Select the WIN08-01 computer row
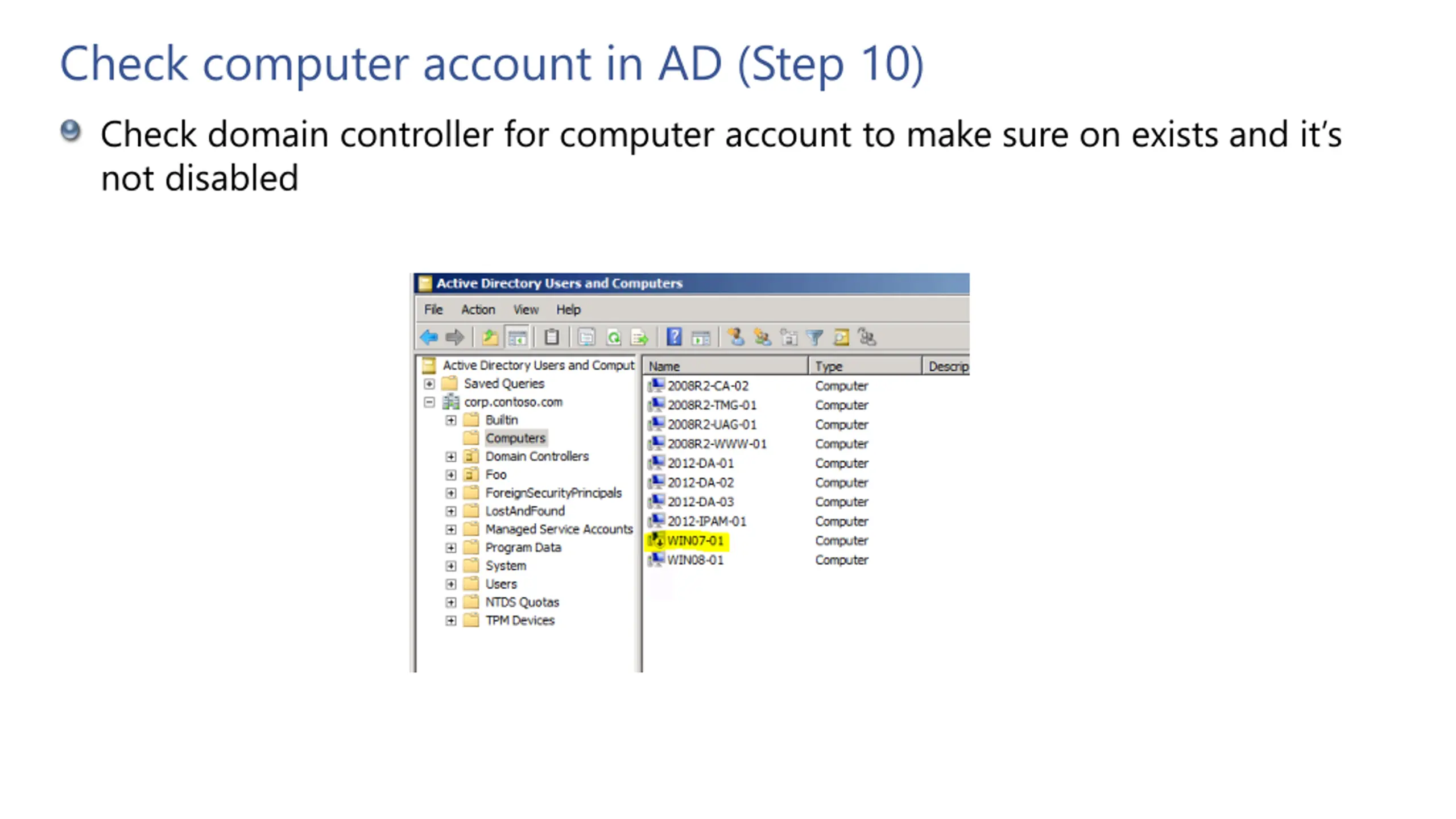The height and width of the screenshot is (819, 1456). (x=759, y=560)
